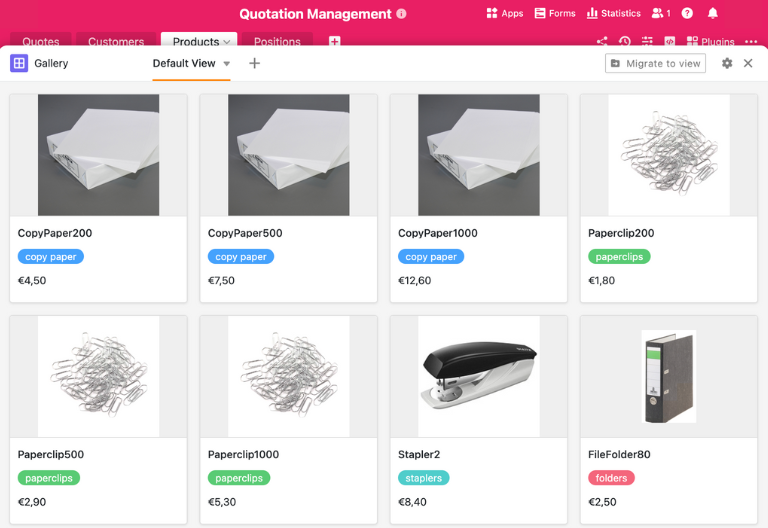
Task: Add a new gallery view
Action: tap(254, 63)
